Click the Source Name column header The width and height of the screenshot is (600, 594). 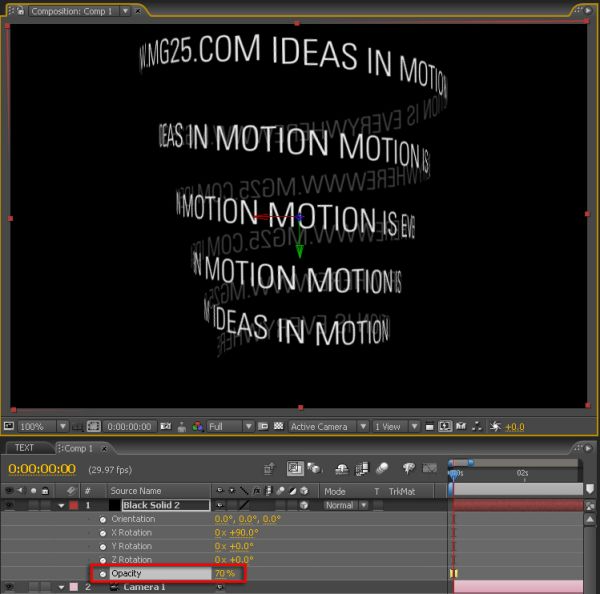(x=135, y=491)
